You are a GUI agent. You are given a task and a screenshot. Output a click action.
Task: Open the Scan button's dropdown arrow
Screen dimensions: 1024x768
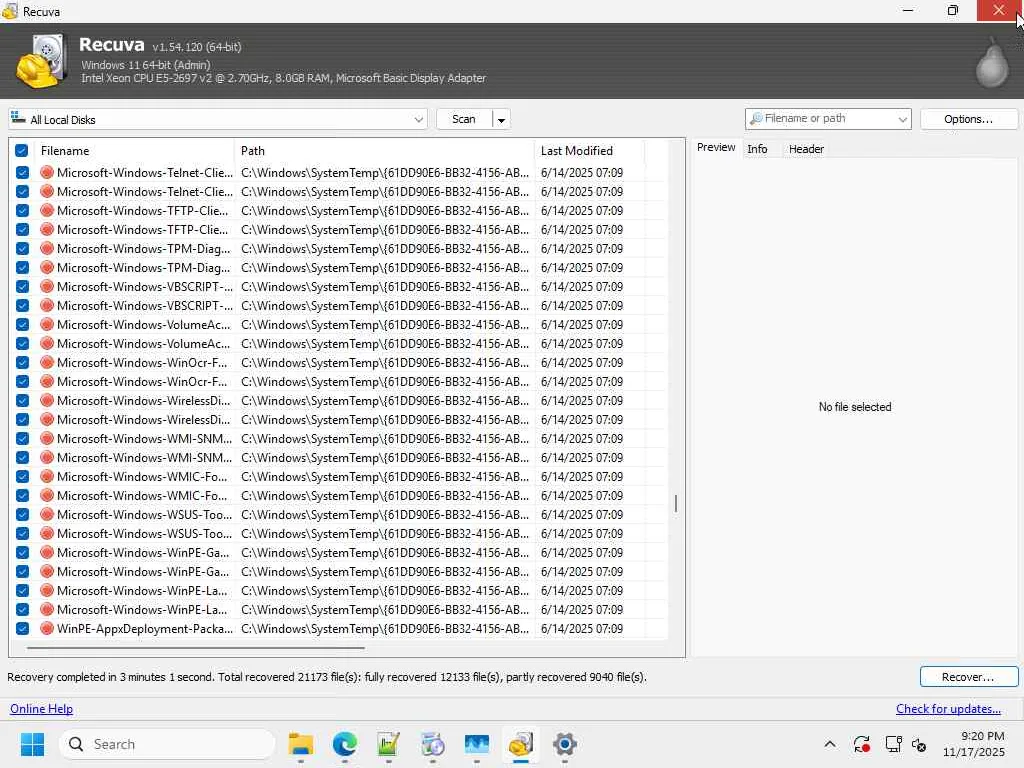(x=501, y=120)
